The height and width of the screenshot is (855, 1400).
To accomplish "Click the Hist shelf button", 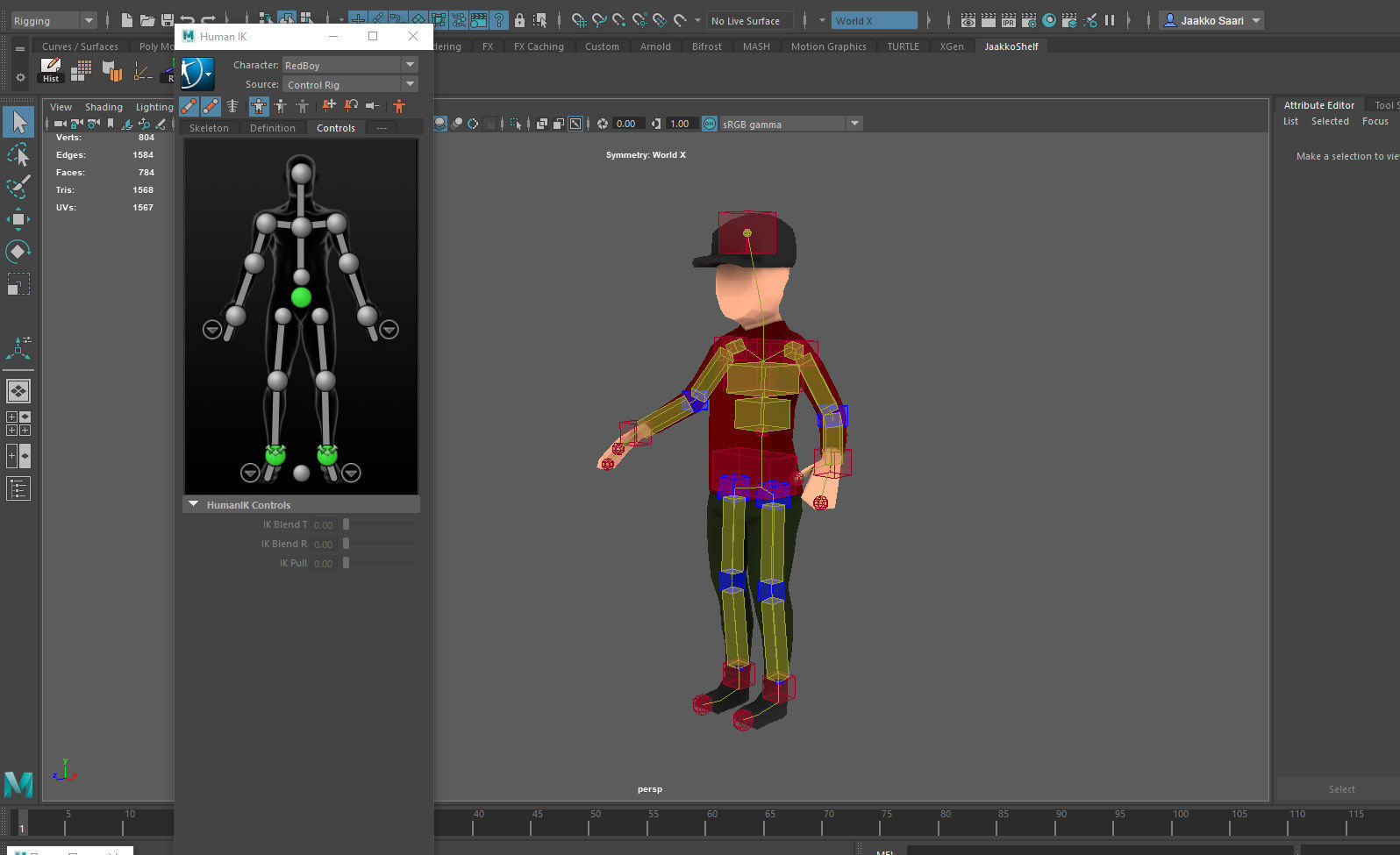I will 51,71.
